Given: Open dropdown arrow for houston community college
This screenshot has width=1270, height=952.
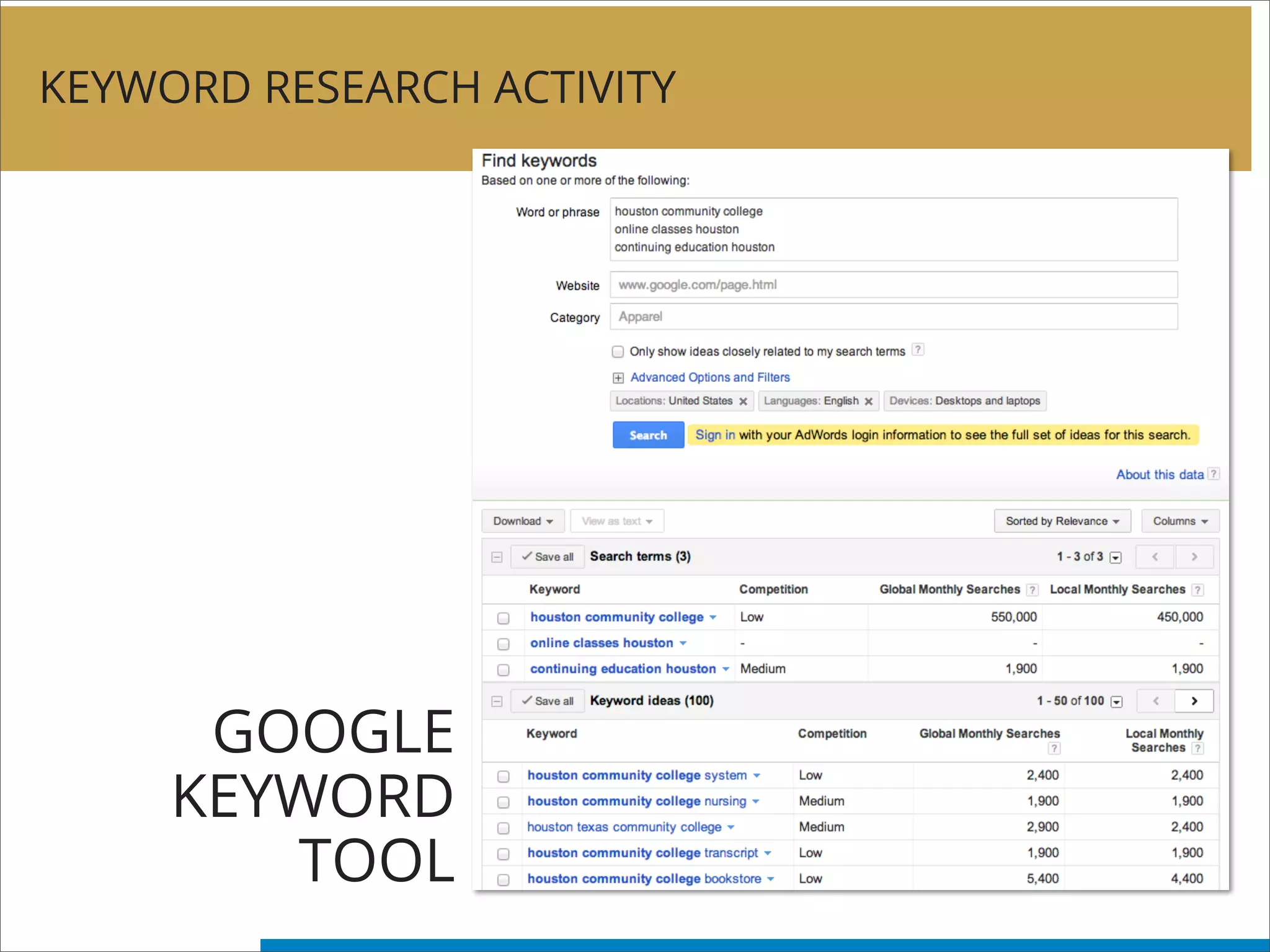Looking at the screenshot, I should tap(713, 618).
